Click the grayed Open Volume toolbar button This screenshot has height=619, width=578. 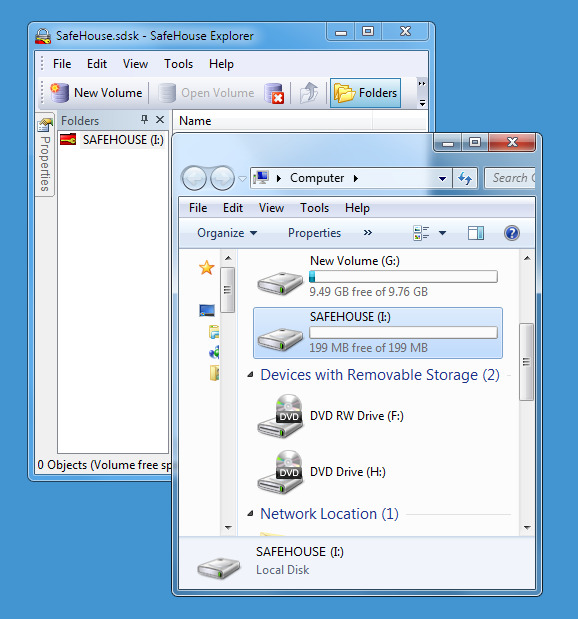click(206, 93)
